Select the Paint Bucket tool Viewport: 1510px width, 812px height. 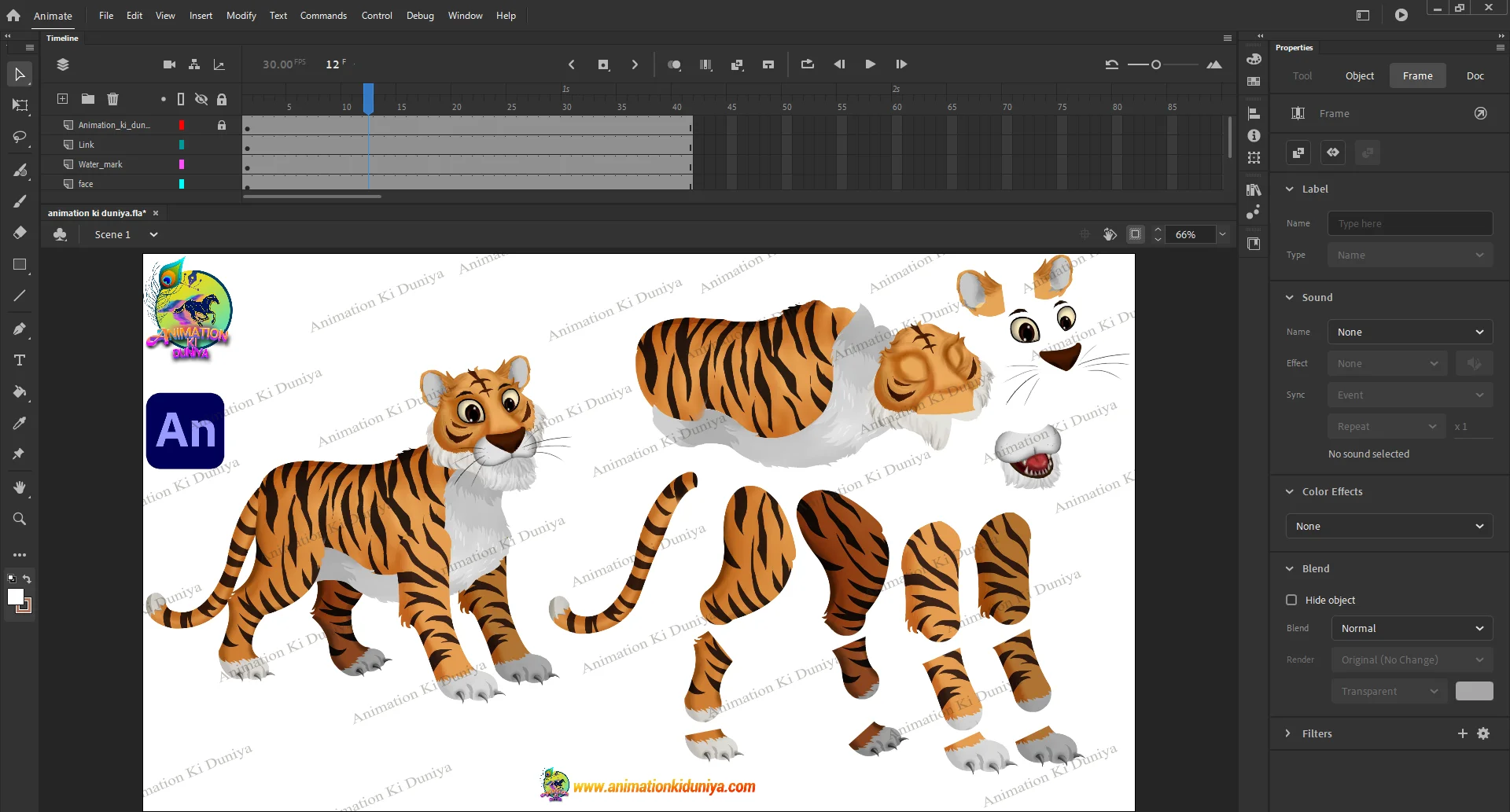(x=20, y=391)
